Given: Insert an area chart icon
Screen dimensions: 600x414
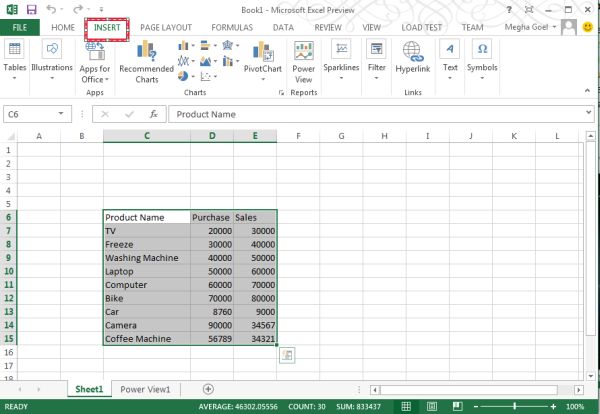Looking at the screenshot, I should tap(205, 61).
